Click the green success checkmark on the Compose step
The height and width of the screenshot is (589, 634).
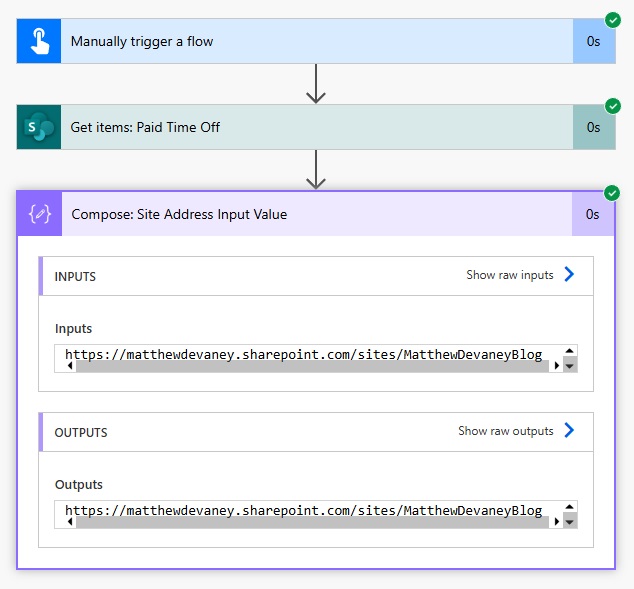point(612,193)
